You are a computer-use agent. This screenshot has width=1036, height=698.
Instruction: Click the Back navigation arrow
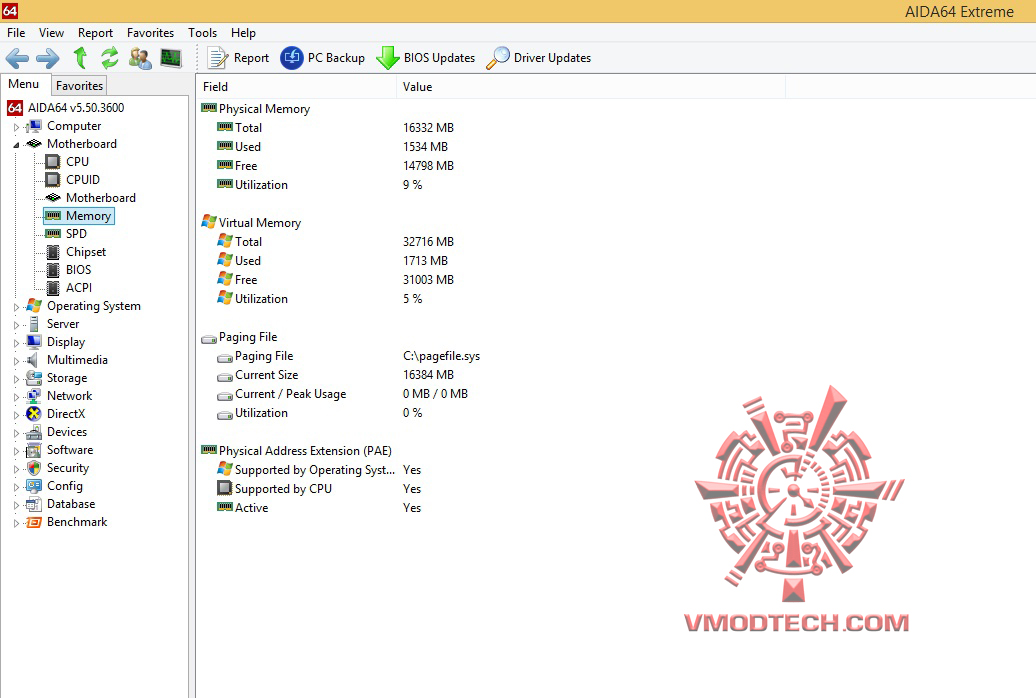17,58
